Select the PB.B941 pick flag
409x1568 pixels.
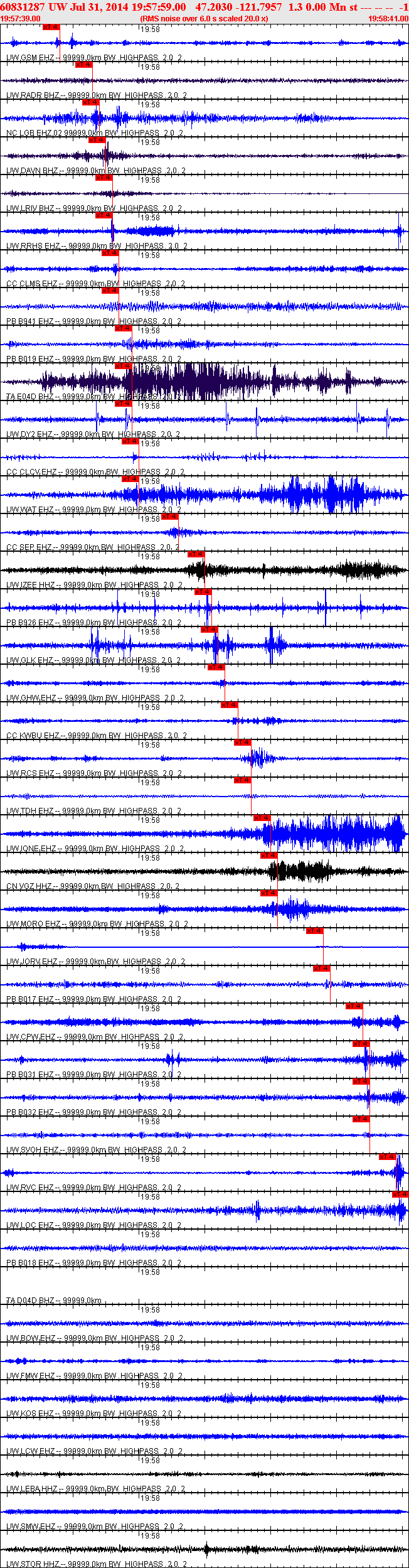pos(110,291)
